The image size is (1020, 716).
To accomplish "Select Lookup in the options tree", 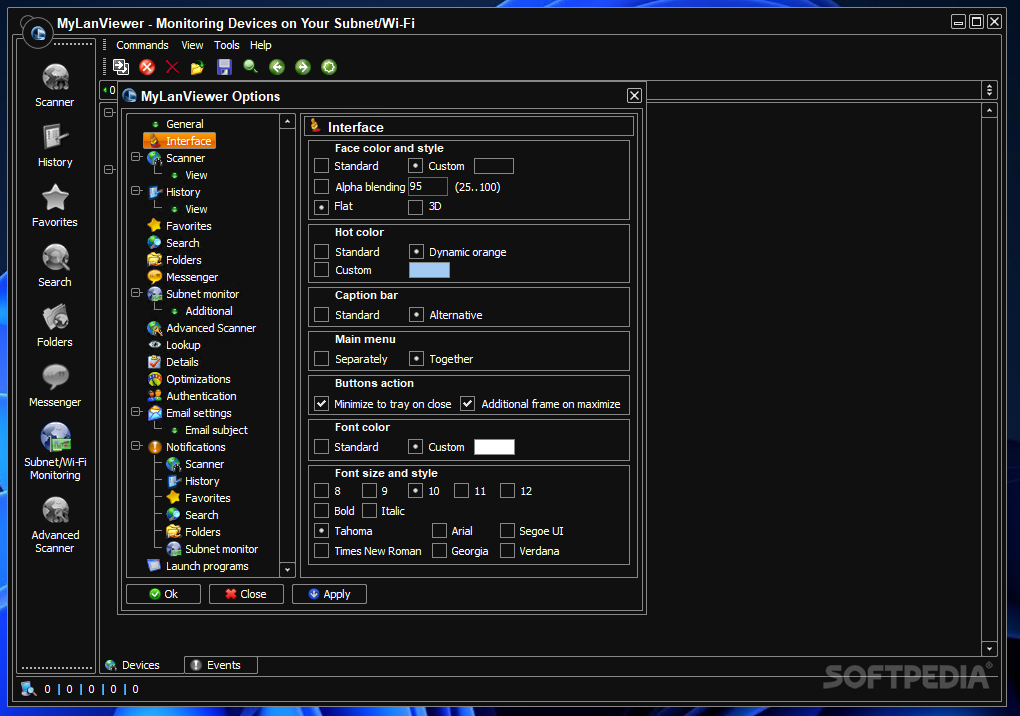I will (x=183, y=345).
